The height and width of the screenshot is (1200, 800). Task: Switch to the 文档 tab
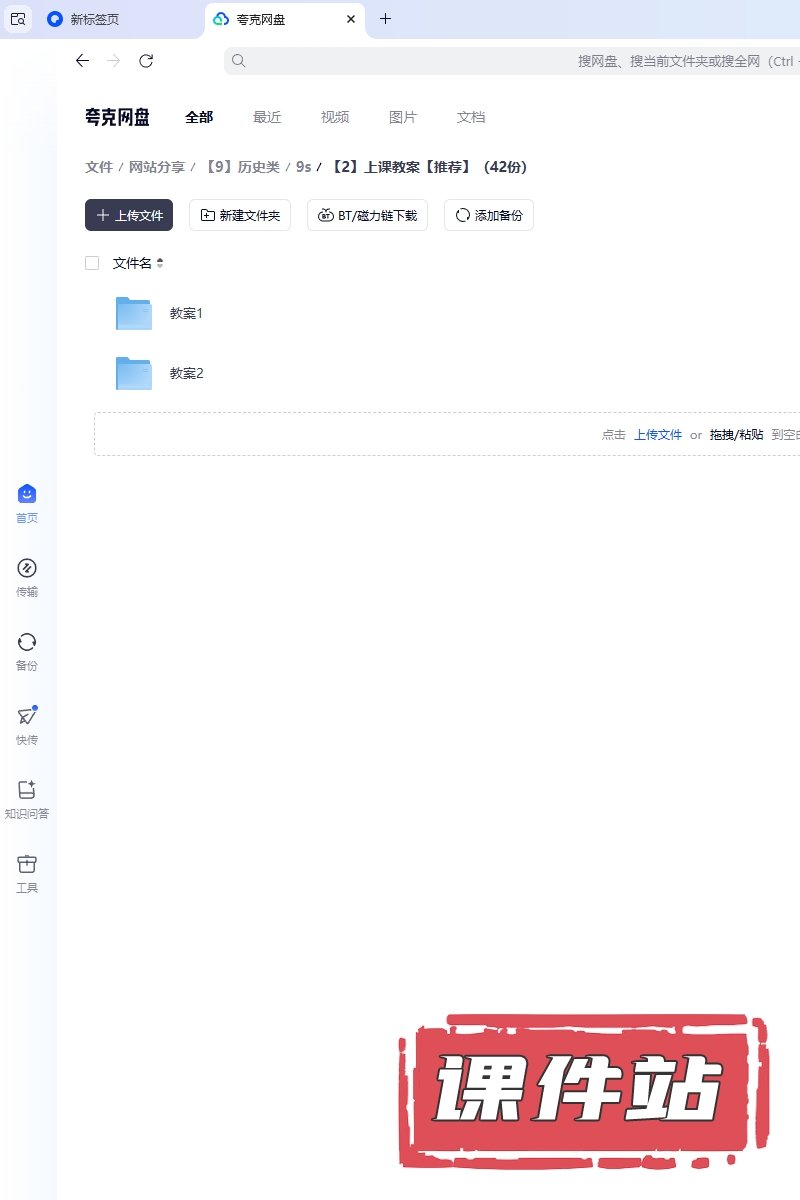click(x=471, y=117)
